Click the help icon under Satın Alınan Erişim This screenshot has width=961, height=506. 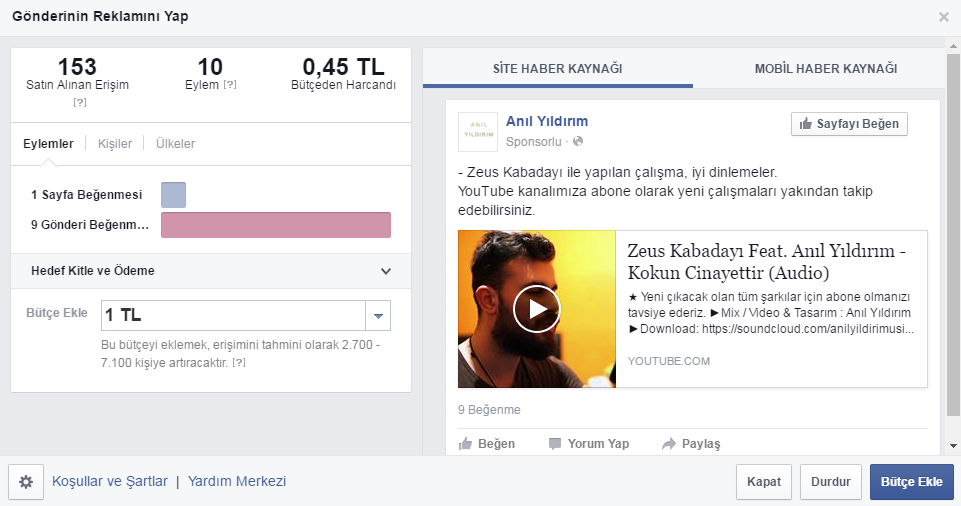79,102
